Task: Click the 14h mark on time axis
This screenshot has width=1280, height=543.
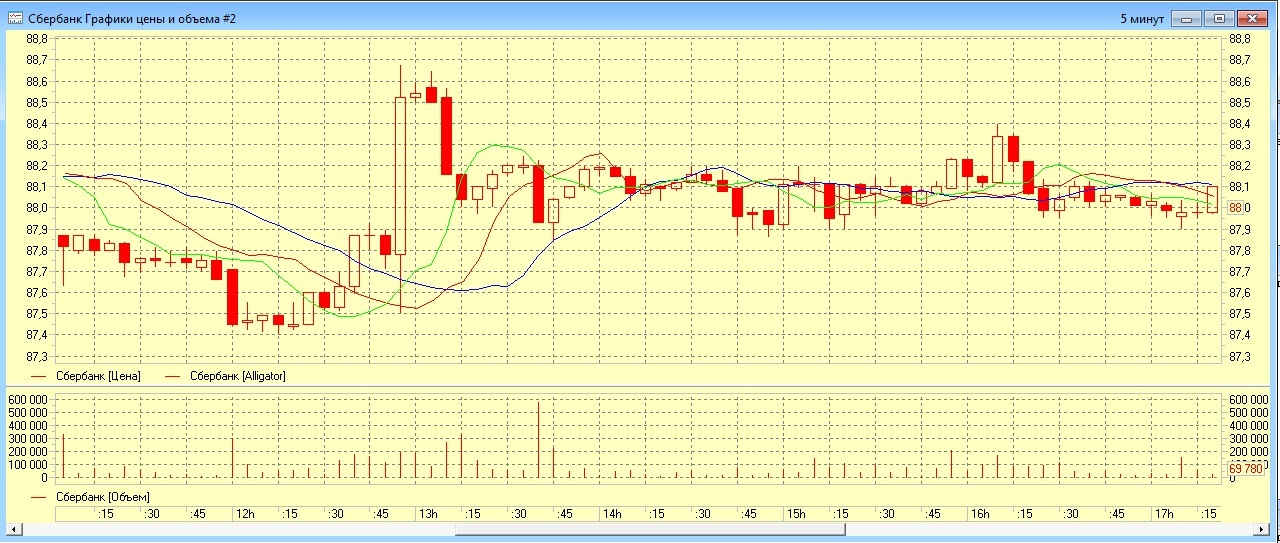Action: click(x=611, y=513)
